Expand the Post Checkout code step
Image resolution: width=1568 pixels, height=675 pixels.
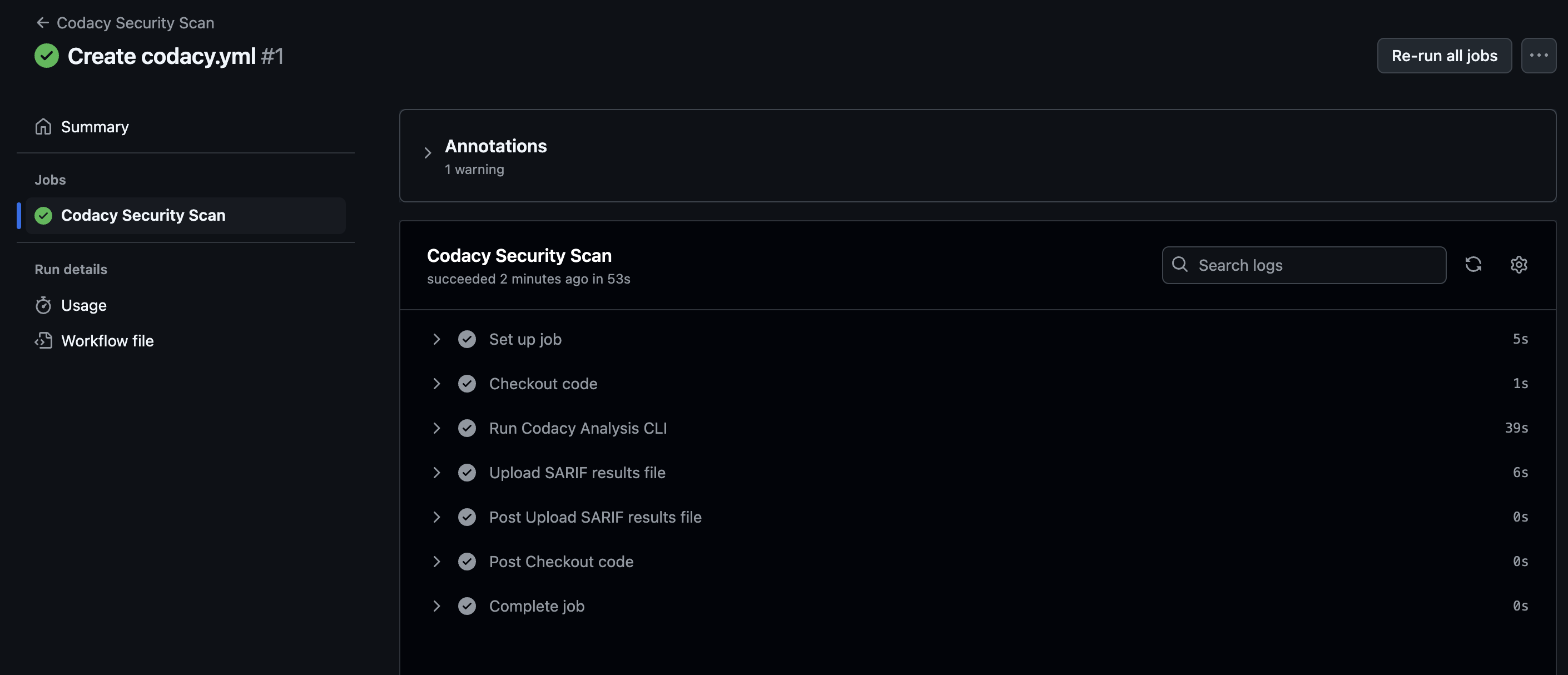(x=436, y=561)
